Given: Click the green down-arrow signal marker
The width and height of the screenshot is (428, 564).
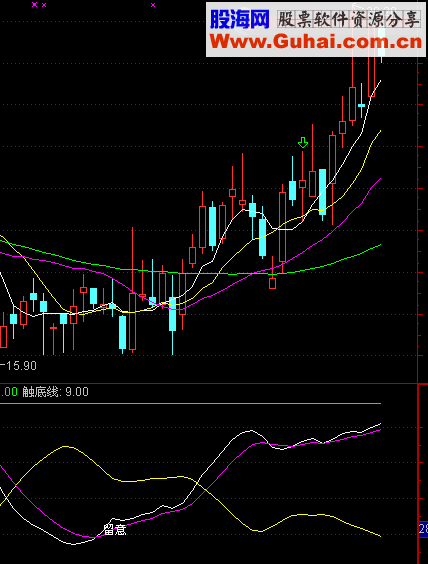Looking at the screenshot, I should click(303, 142).
